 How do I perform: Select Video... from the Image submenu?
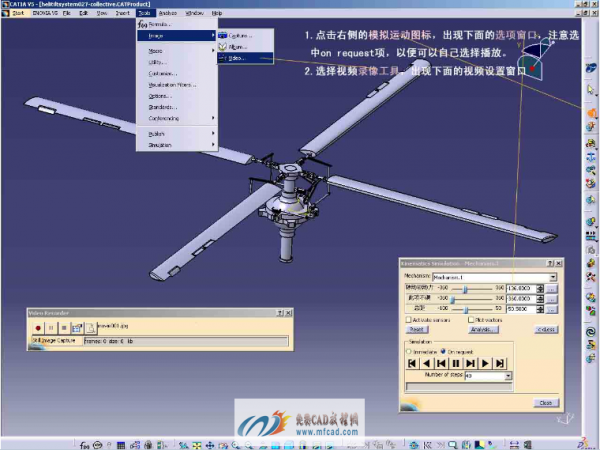coord(237,58)
